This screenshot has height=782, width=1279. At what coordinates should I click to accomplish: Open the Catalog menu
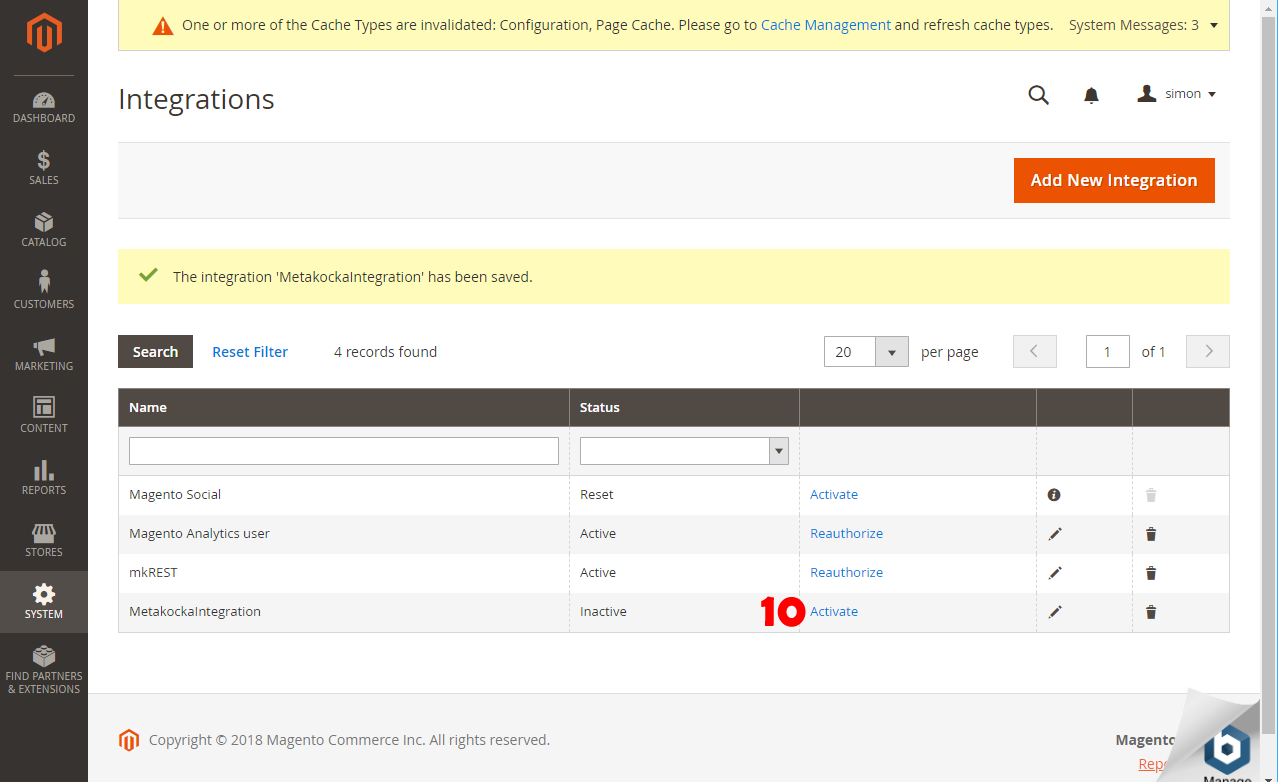click(44, 230)
